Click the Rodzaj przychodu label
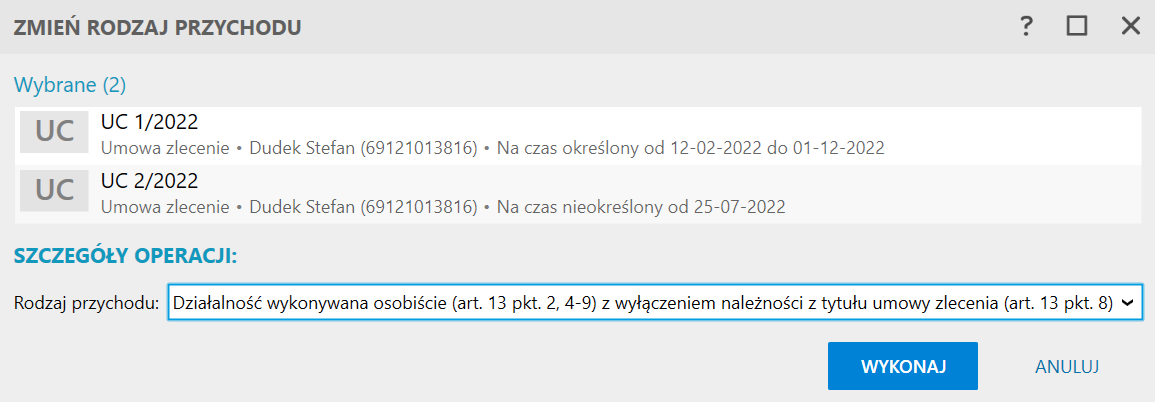This screenshot has height=402, width=1155. click(87, 302)
